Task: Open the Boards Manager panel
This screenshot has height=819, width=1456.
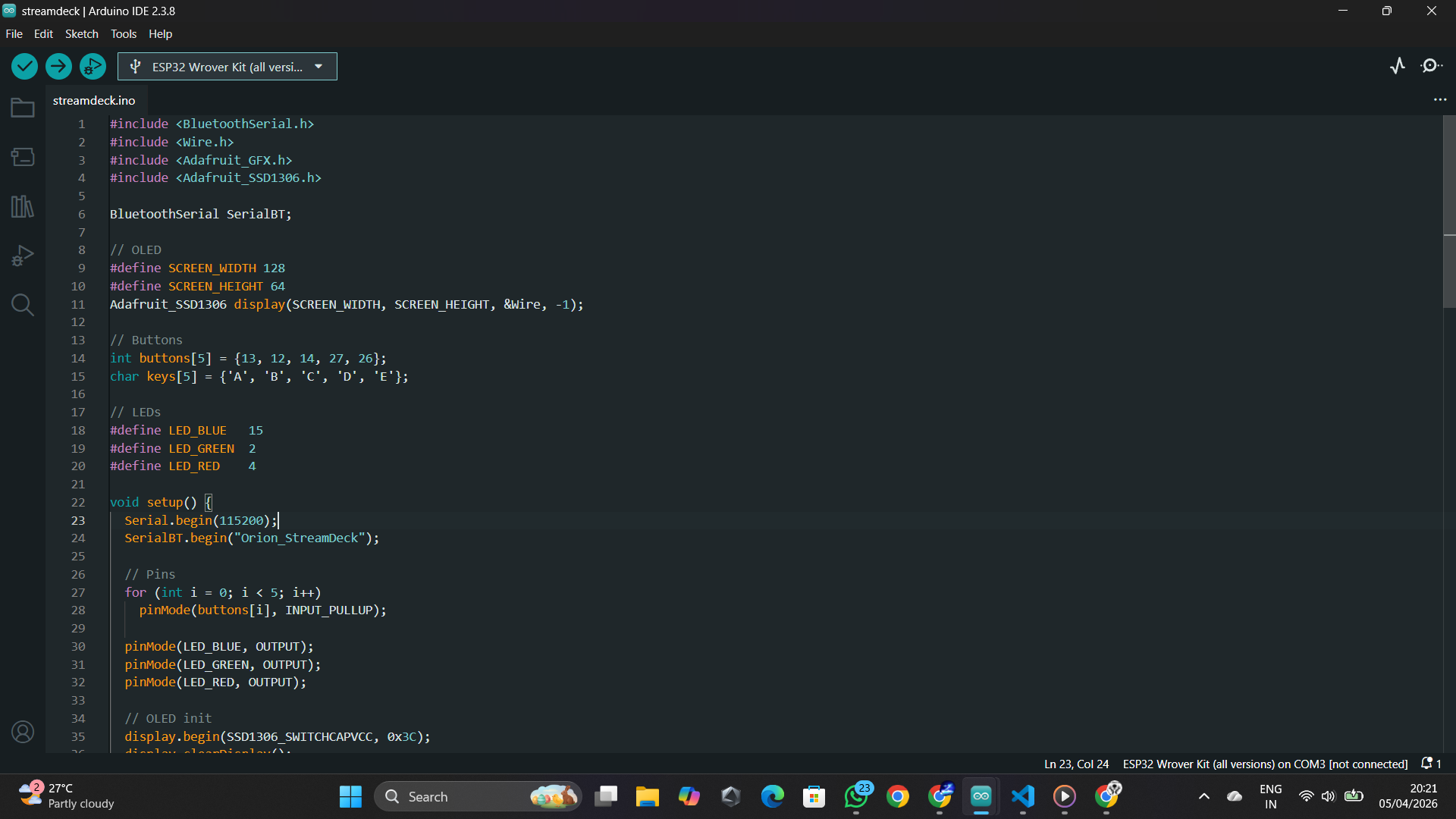Action: coord(23,157)
